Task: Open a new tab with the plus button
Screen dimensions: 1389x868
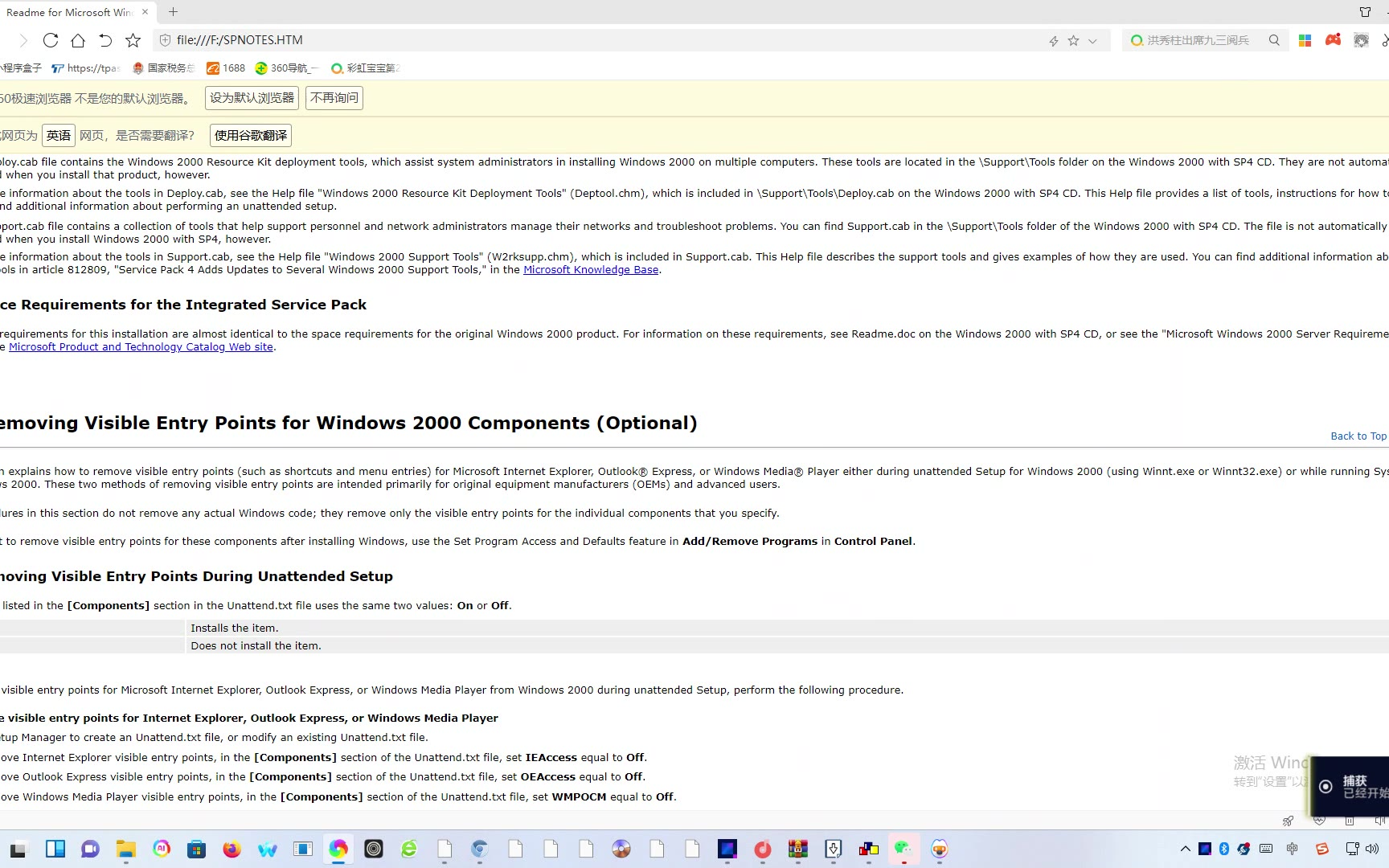Action: [173, 12]
